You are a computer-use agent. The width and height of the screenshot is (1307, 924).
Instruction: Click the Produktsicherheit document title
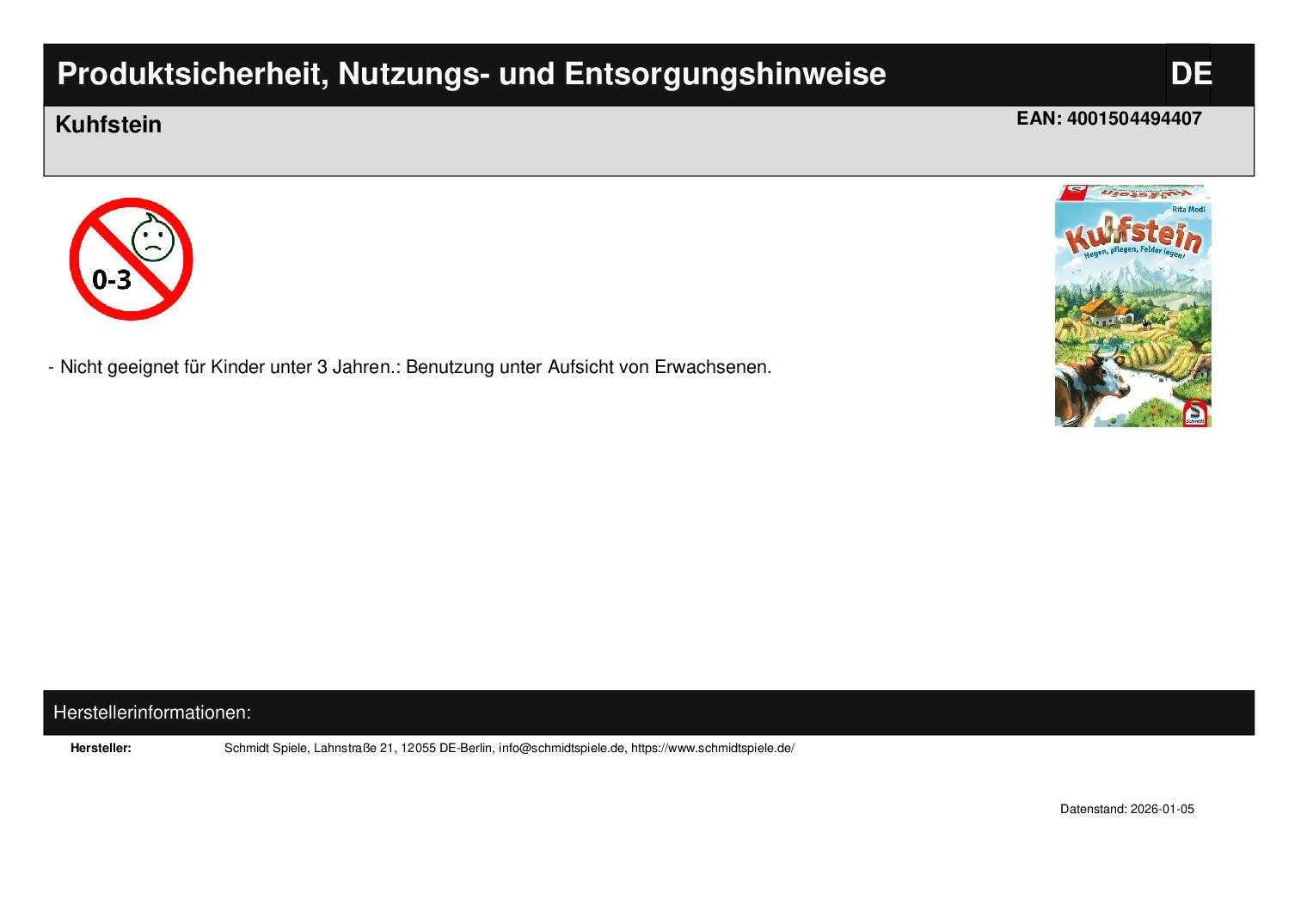point(471,74)
